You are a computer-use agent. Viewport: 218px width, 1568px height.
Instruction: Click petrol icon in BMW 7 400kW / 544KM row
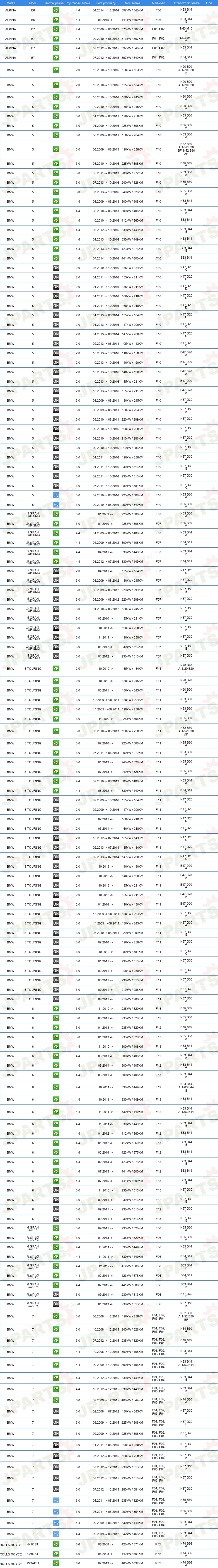coord(56,1400)
